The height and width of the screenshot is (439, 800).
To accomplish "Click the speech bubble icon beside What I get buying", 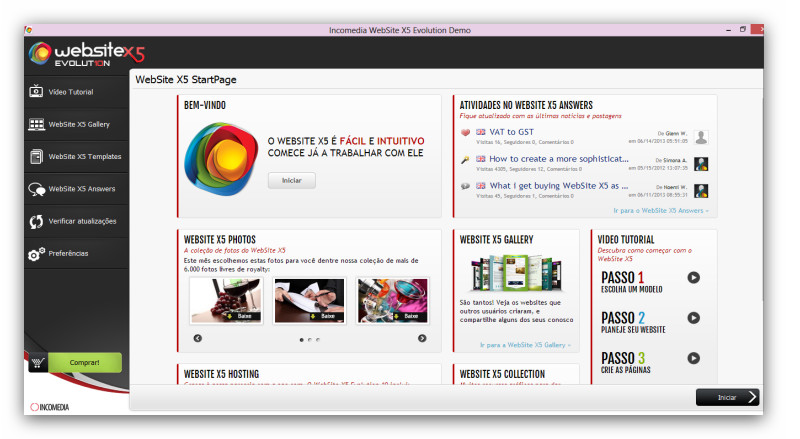I will [x=465, y=186].
